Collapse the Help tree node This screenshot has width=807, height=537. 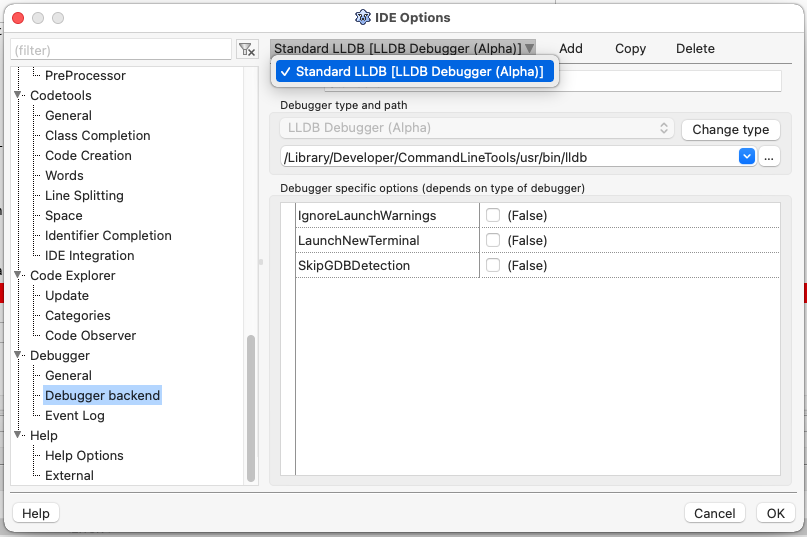click(x=18, y=435)
